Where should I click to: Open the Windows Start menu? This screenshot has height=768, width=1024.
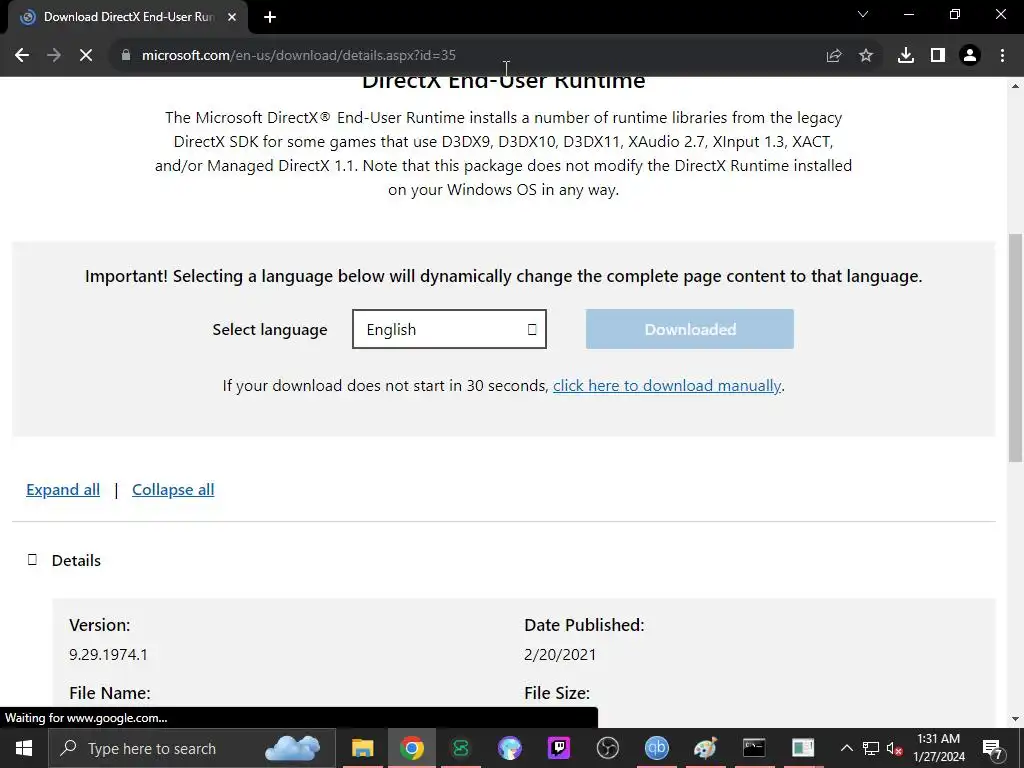tap(24, 748)
